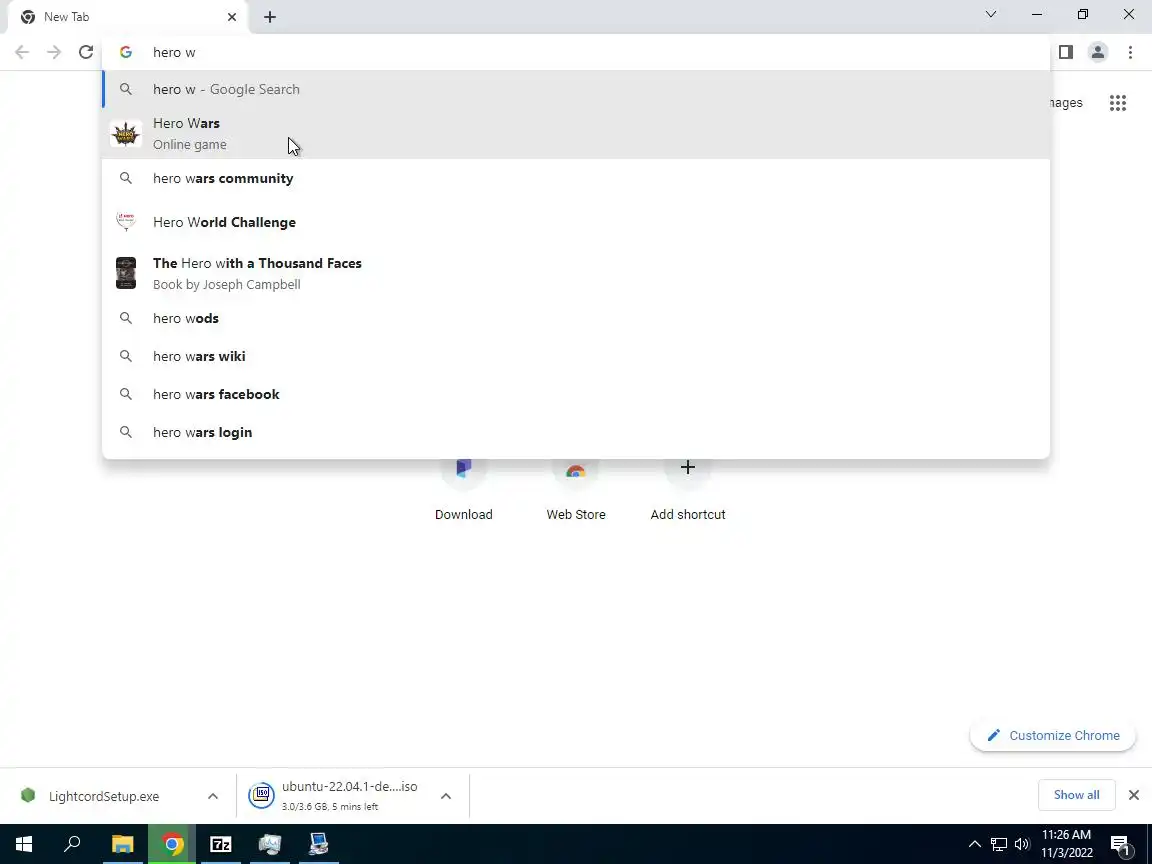Viewport: 1152px width, 864px height.
Task: Select the New Tab tab
Action: click(x=129, y=17)
